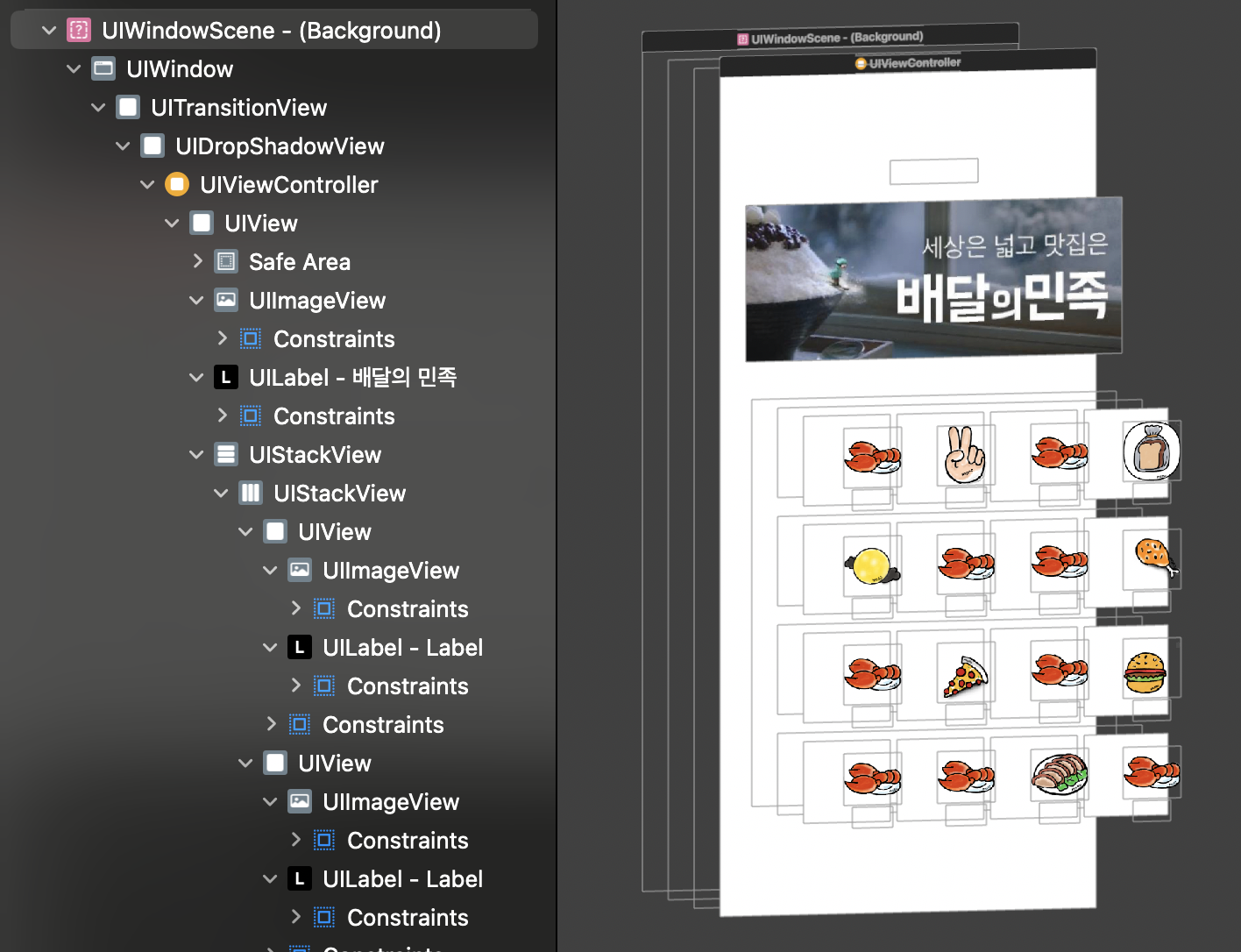
Task: Expand Constraints under the UIImageView below Safe Area
Action: (222, 338)
